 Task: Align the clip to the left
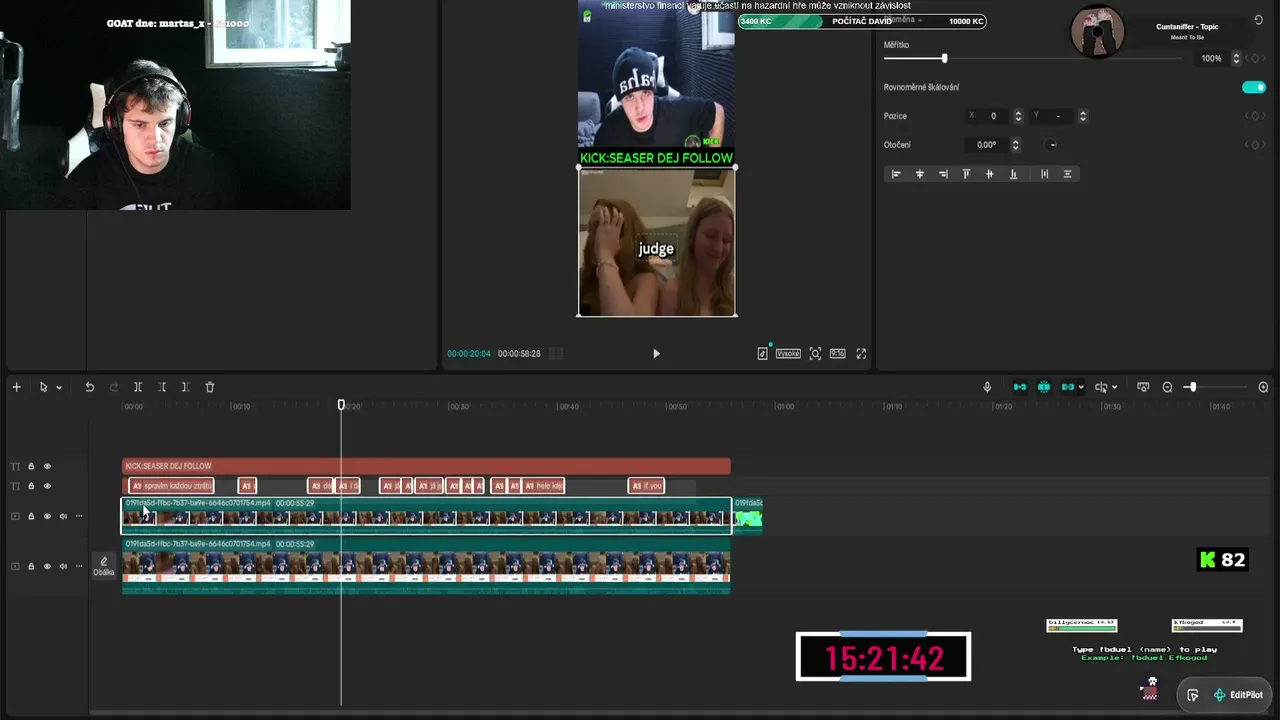coord(896,174)
